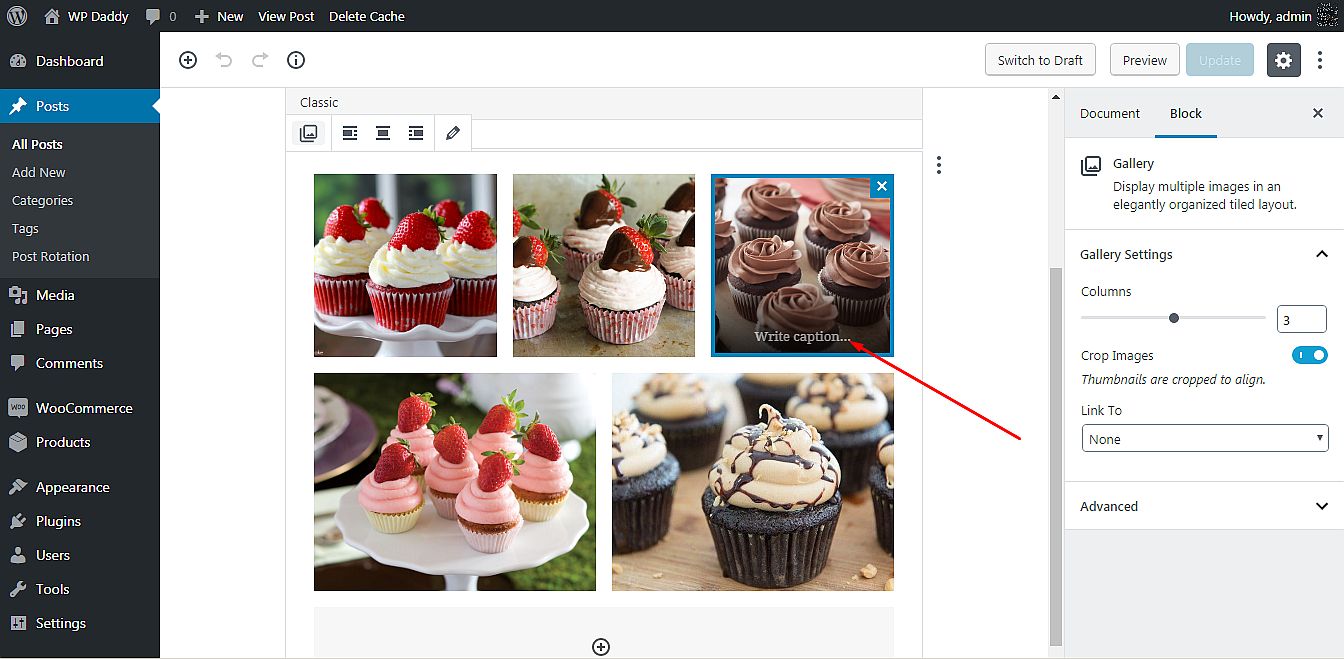Switch to the Document tab
The height and width of the screenshot is (659, 1344).
pos(1110,113)
